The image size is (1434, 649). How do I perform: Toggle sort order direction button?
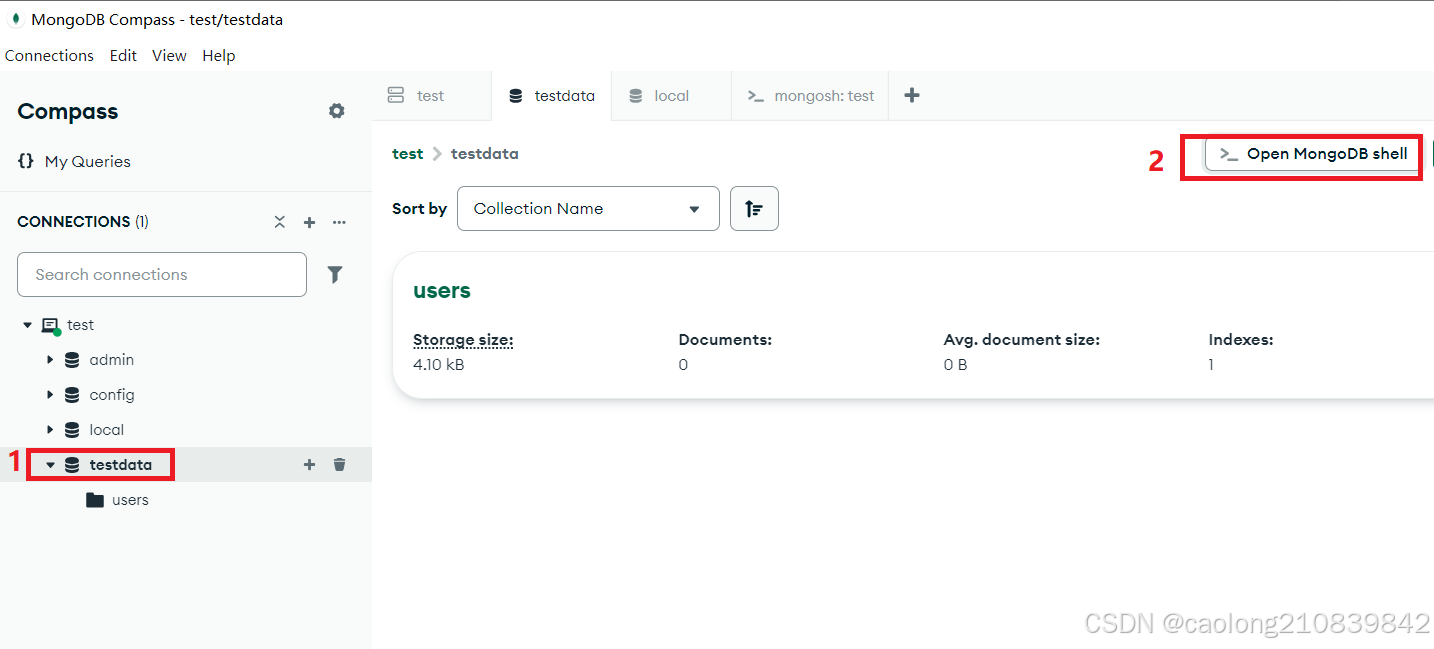(x=754, y=208)
